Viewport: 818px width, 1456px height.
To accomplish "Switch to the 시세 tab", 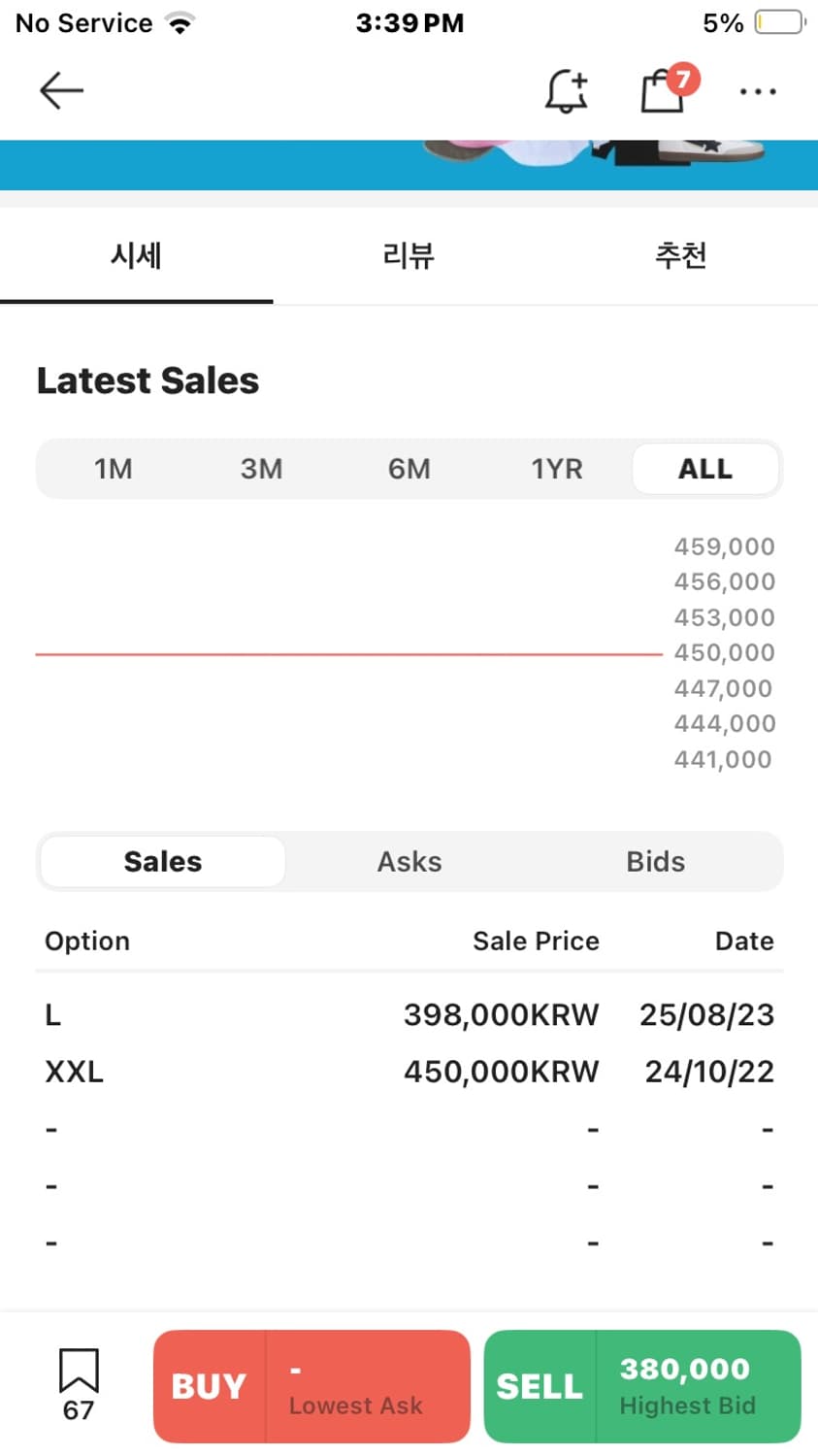I will [x=136, y=256].
